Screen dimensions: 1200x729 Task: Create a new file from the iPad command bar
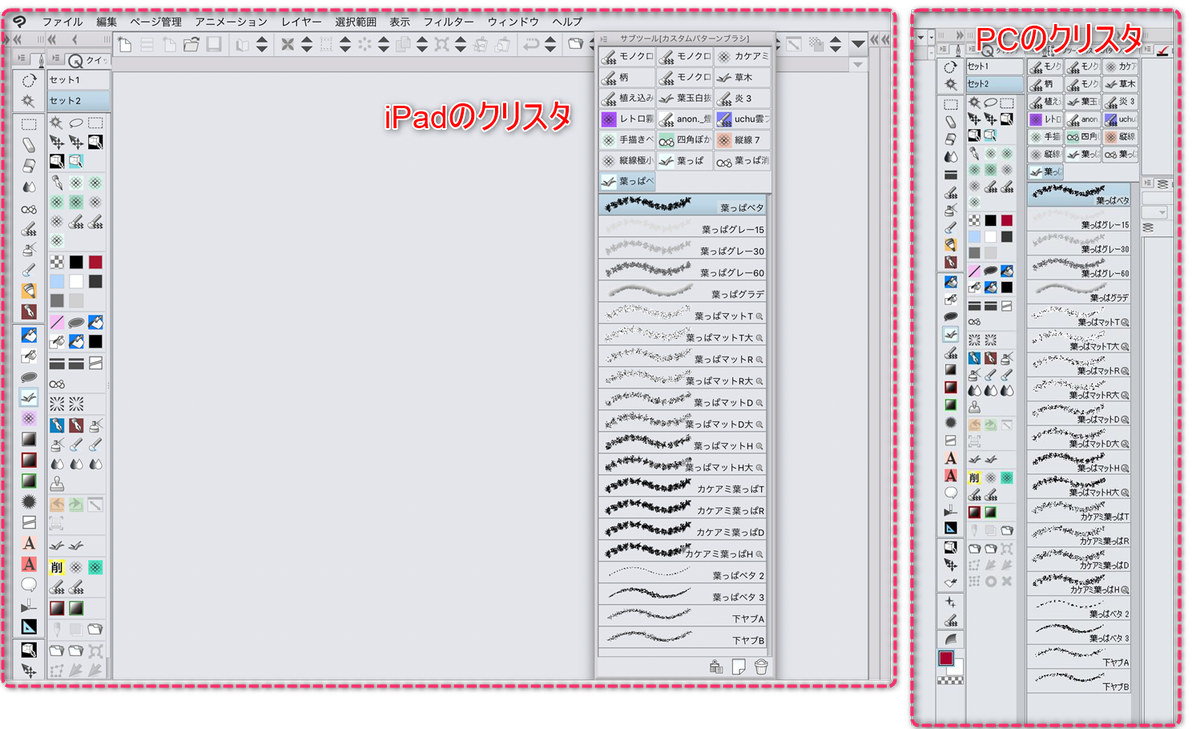(126, 44)
